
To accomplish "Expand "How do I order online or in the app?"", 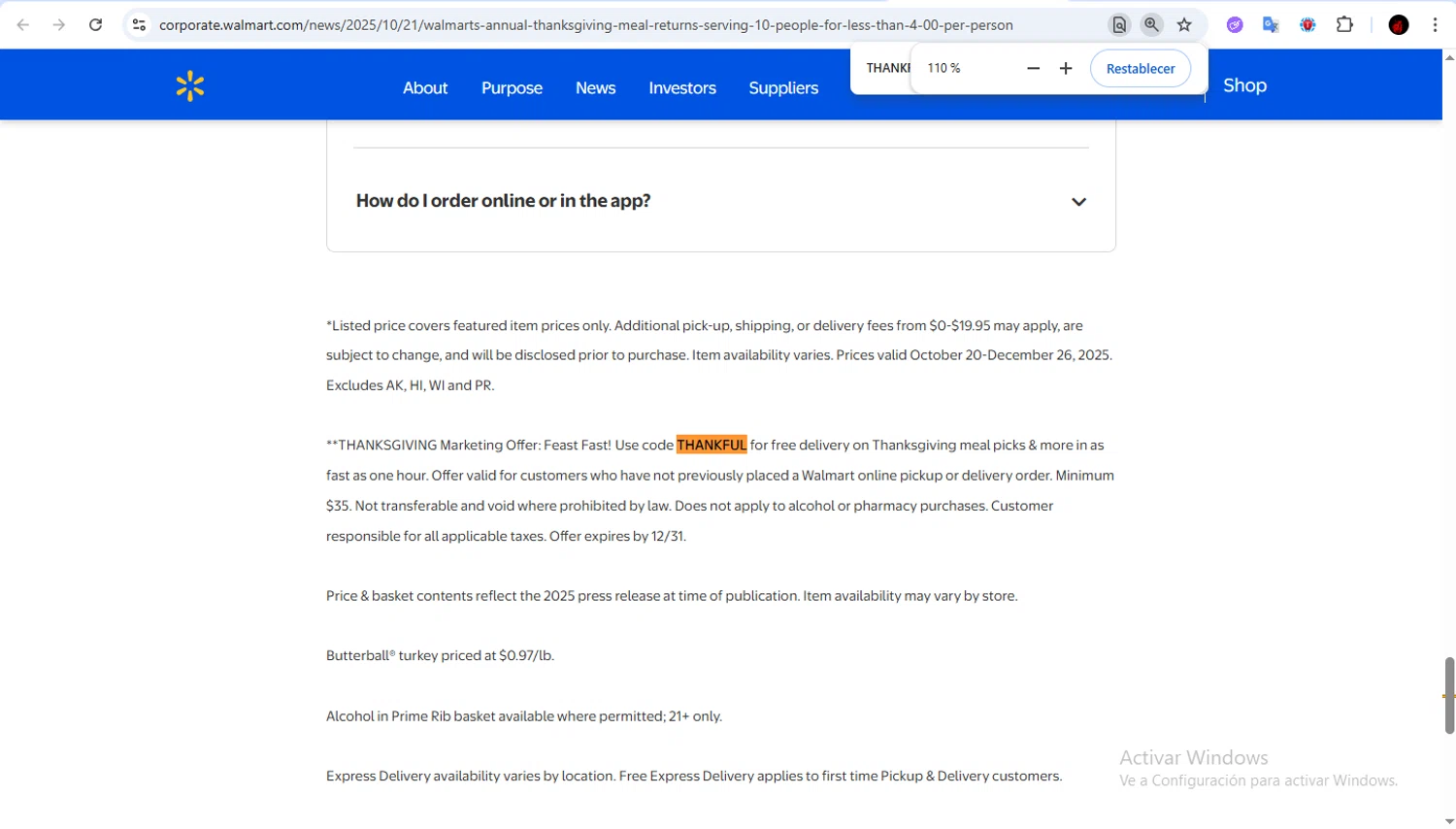I will [721, 201].
